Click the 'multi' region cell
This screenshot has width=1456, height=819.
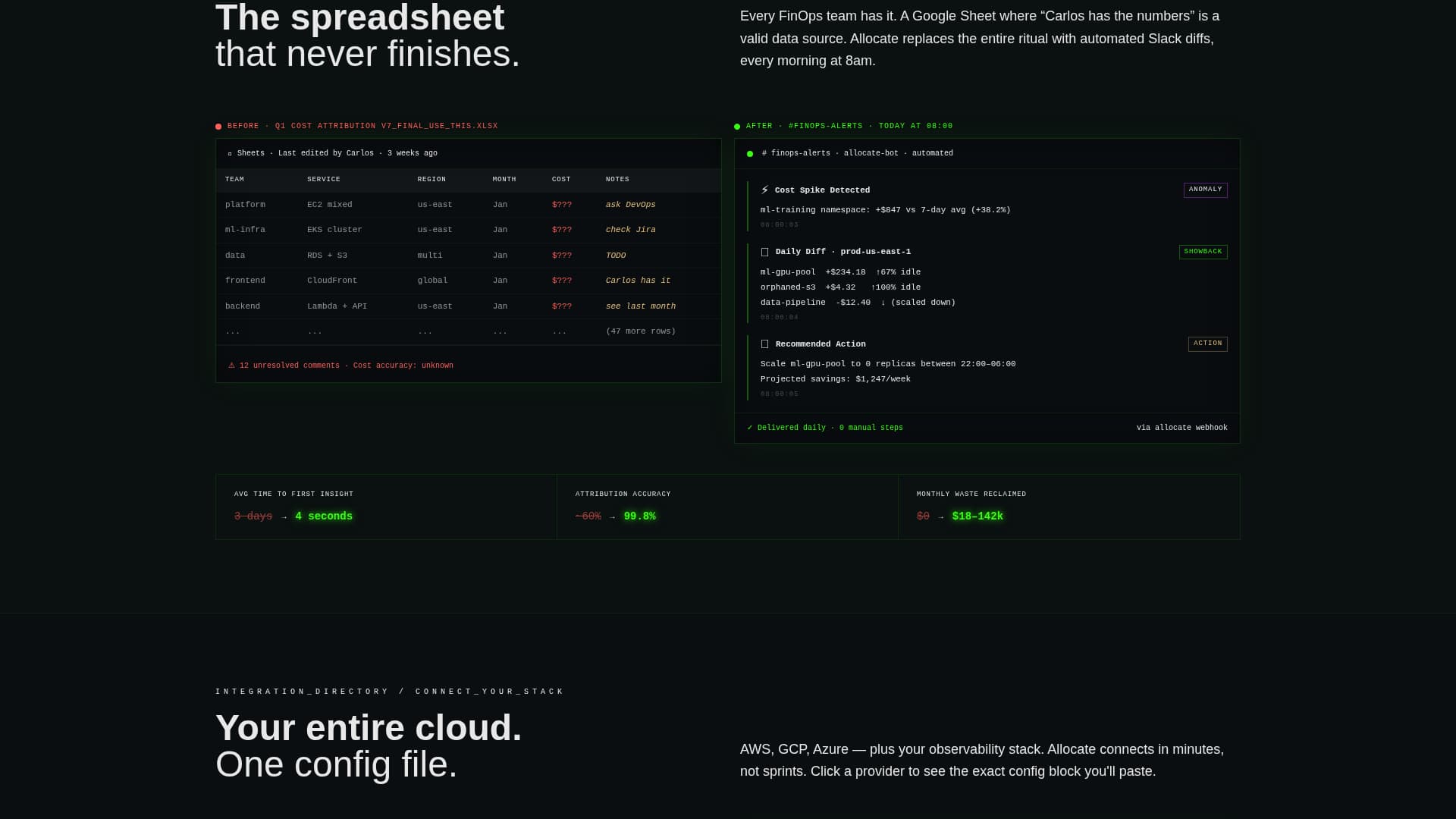click(x=430, y=256)
